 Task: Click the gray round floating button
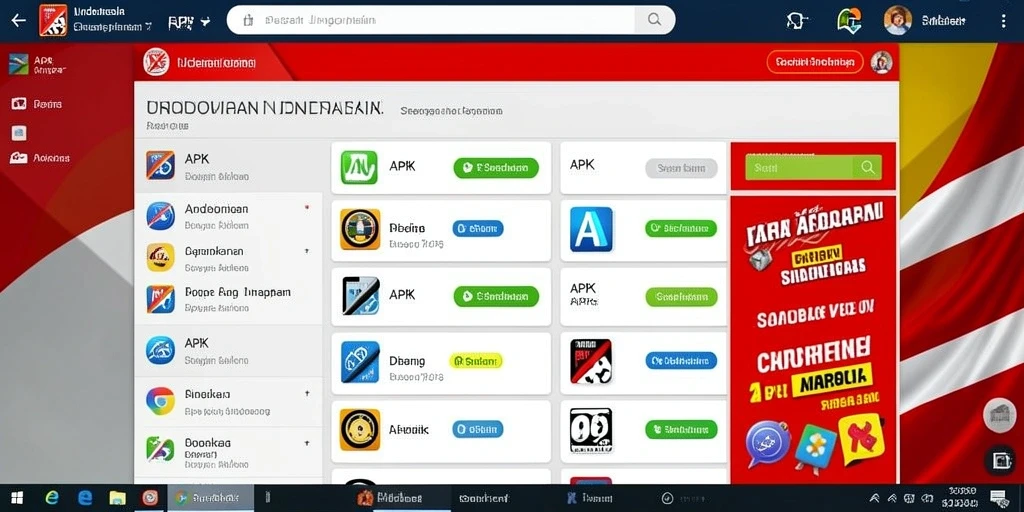pos(1000,414)
